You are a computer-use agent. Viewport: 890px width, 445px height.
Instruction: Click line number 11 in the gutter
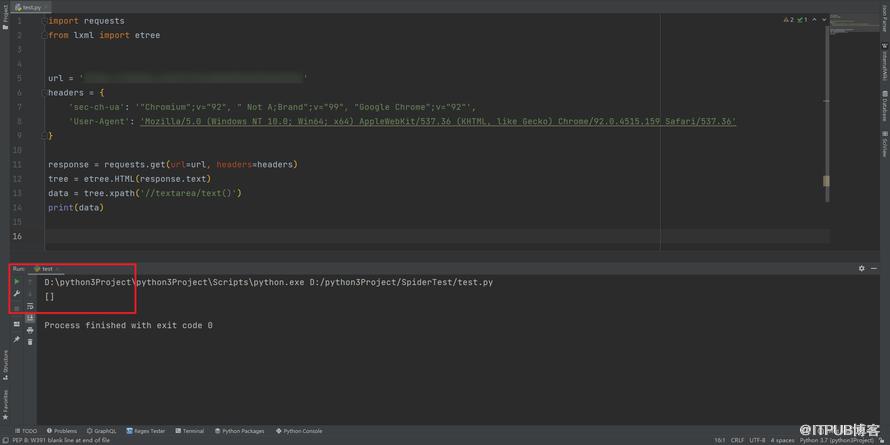(x=16, y=165)
